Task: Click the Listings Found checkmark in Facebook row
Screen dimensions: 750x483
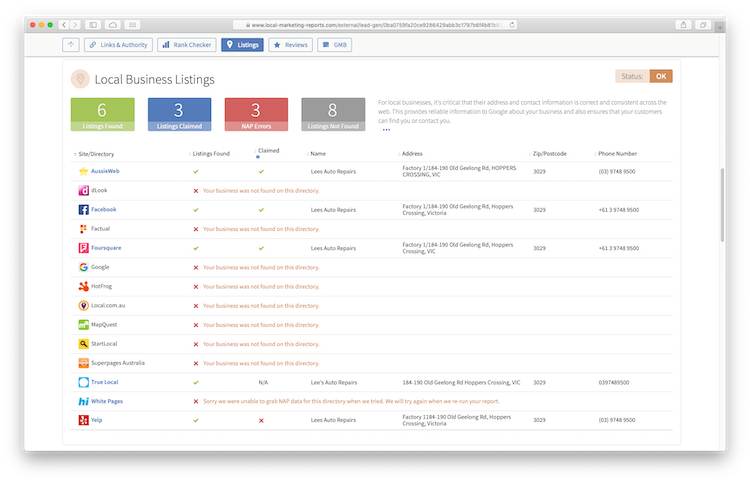Action: click(196, 209)
